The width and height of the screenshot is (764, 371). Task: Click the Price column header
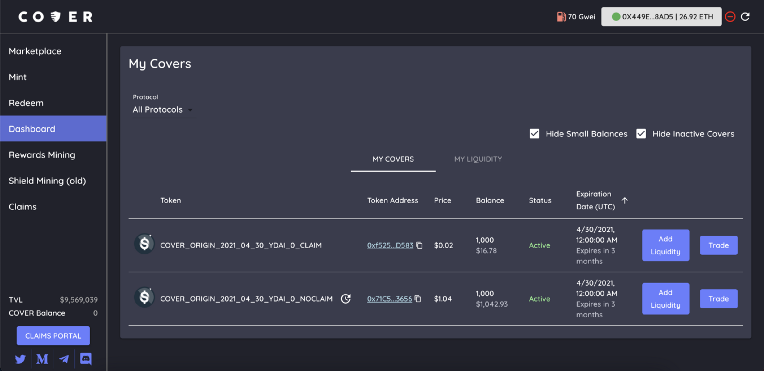coord(442,200)
